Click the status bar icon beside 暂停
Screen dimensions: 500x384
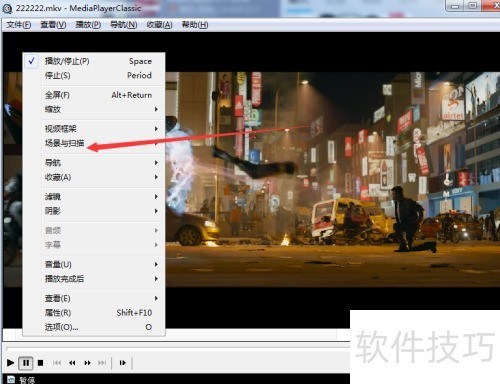11,380
